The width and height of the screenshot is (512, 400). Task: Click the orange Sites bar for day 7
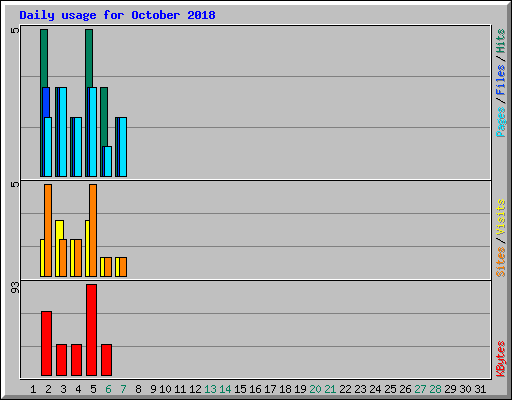click(123, 267)
